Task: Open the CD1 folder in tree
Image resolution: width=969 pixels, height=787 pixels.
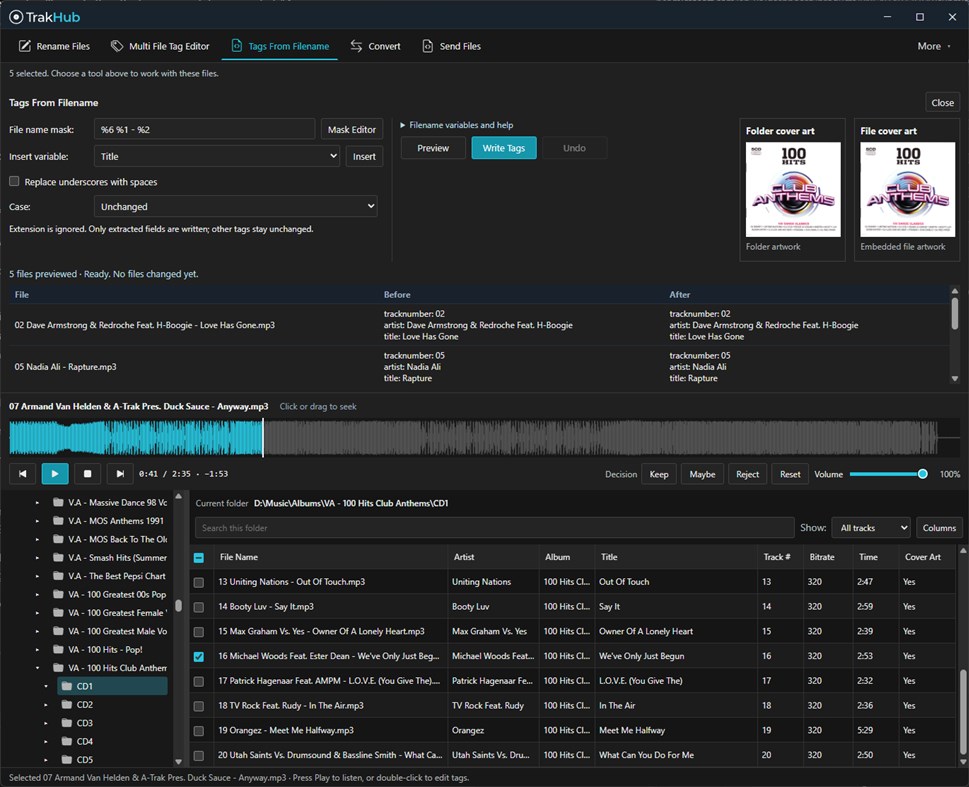Action: pos(112,686)
